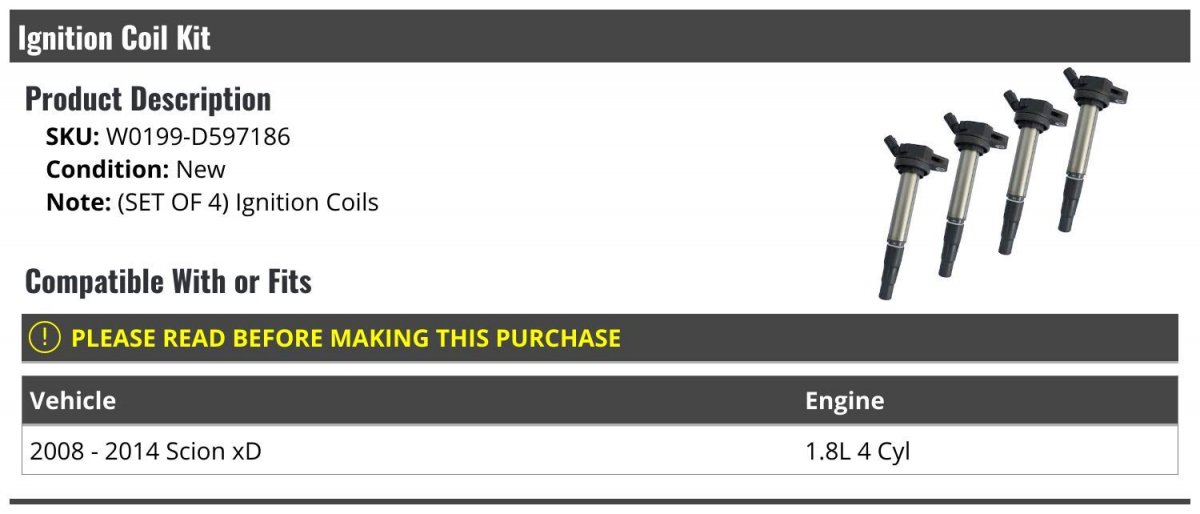The width and height of the screenshot is (1200, 514).
Task: Click the Condition label
Action: click(x=107, y=169)
